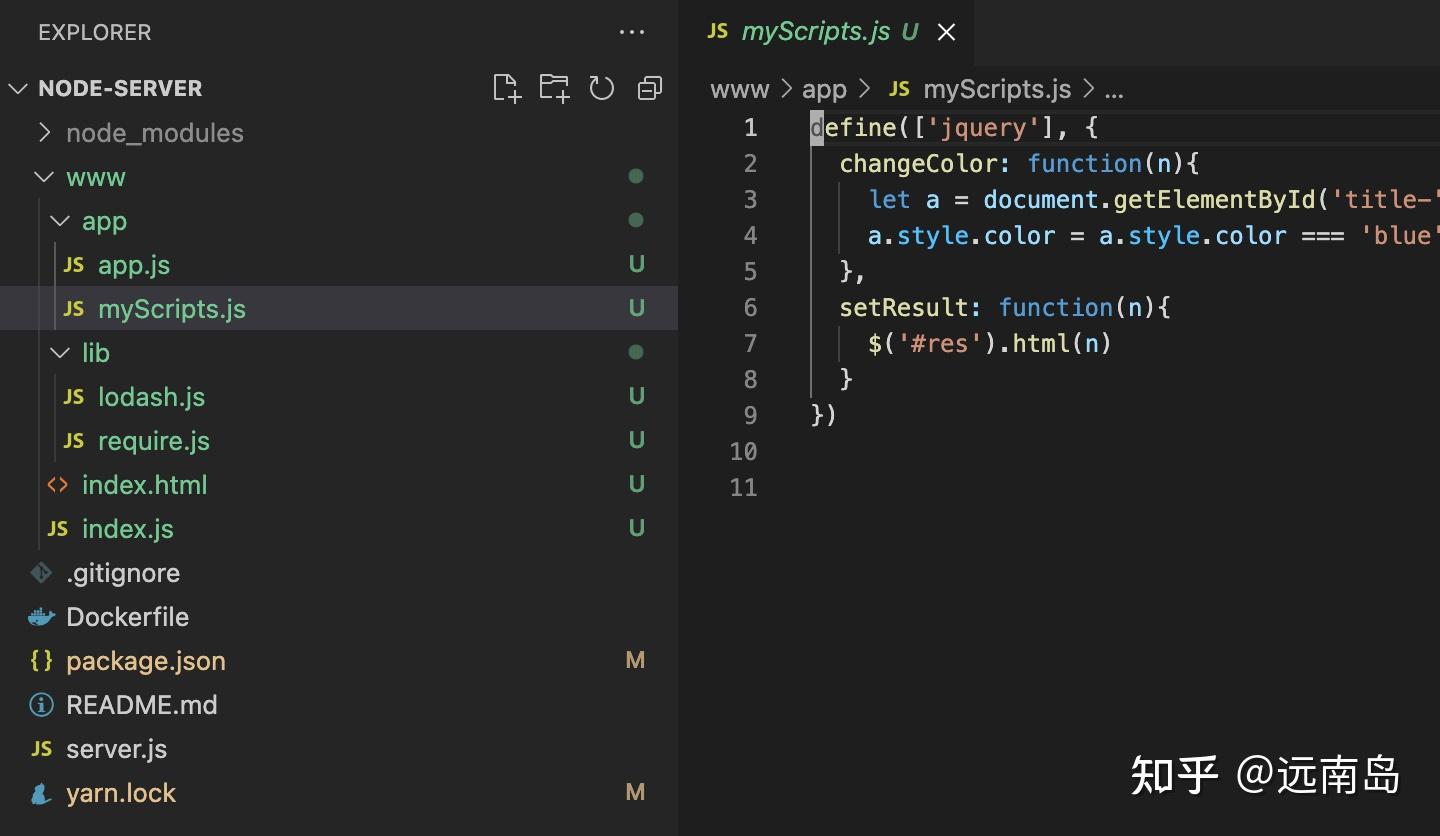Click the app breadcrumb segment

(824, 89)
